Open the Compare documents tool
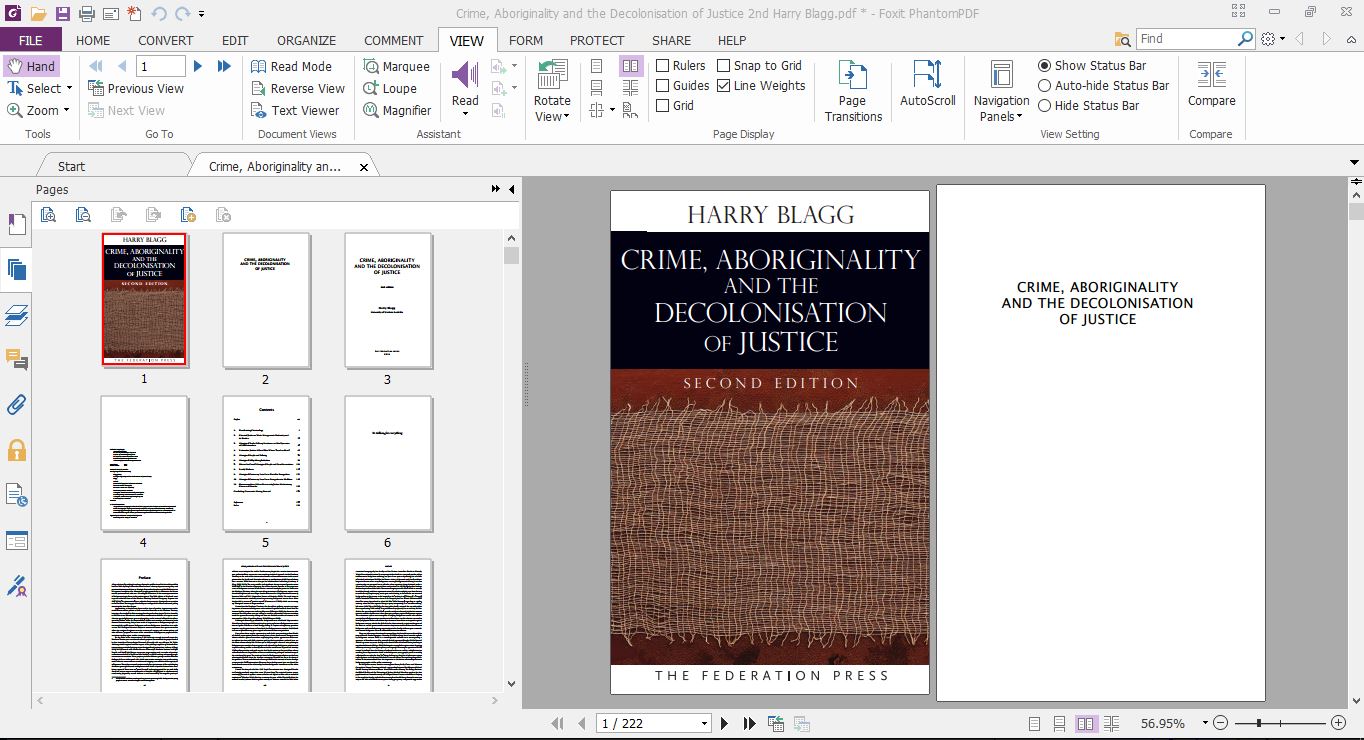 click(1211, 83)
